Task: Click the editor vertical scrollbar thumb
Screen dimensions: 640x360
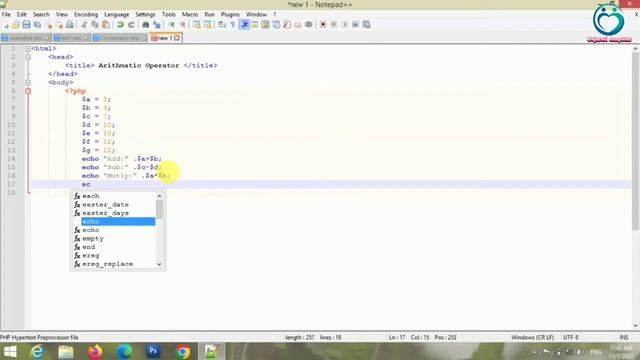Action: coord(636,141)
